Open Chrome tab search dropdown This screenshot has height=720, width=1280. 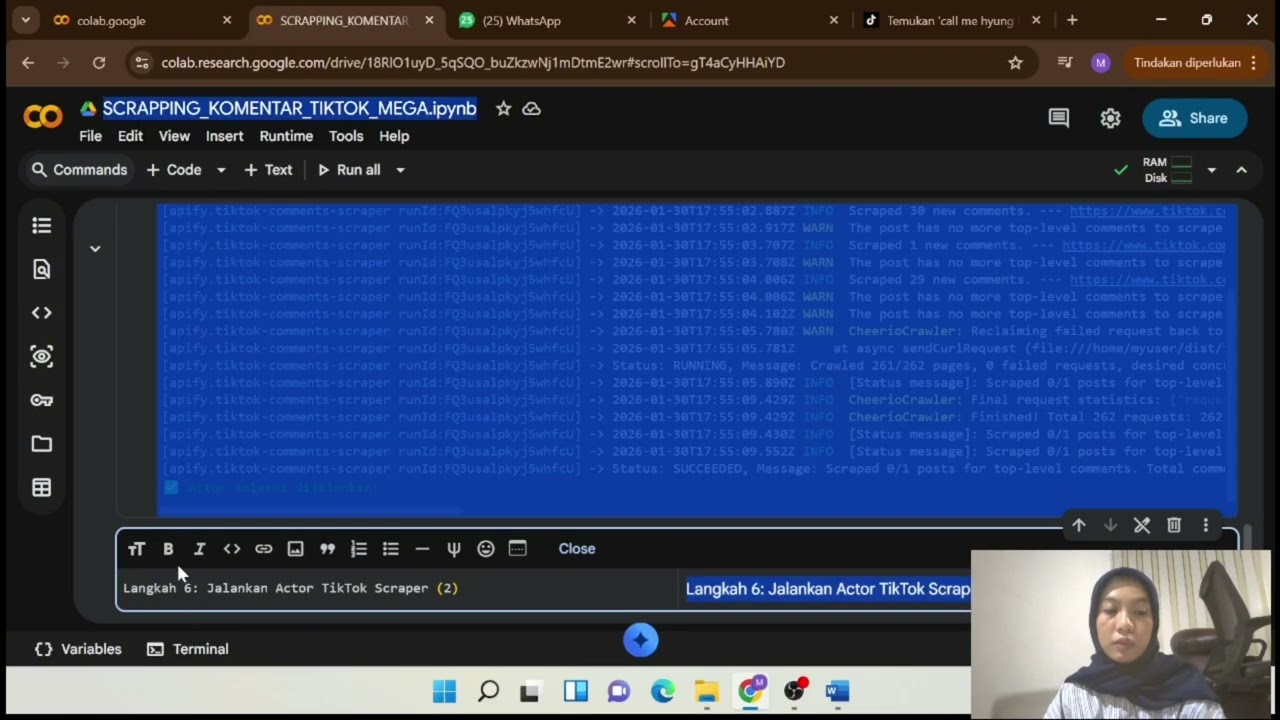pos(25,20)
